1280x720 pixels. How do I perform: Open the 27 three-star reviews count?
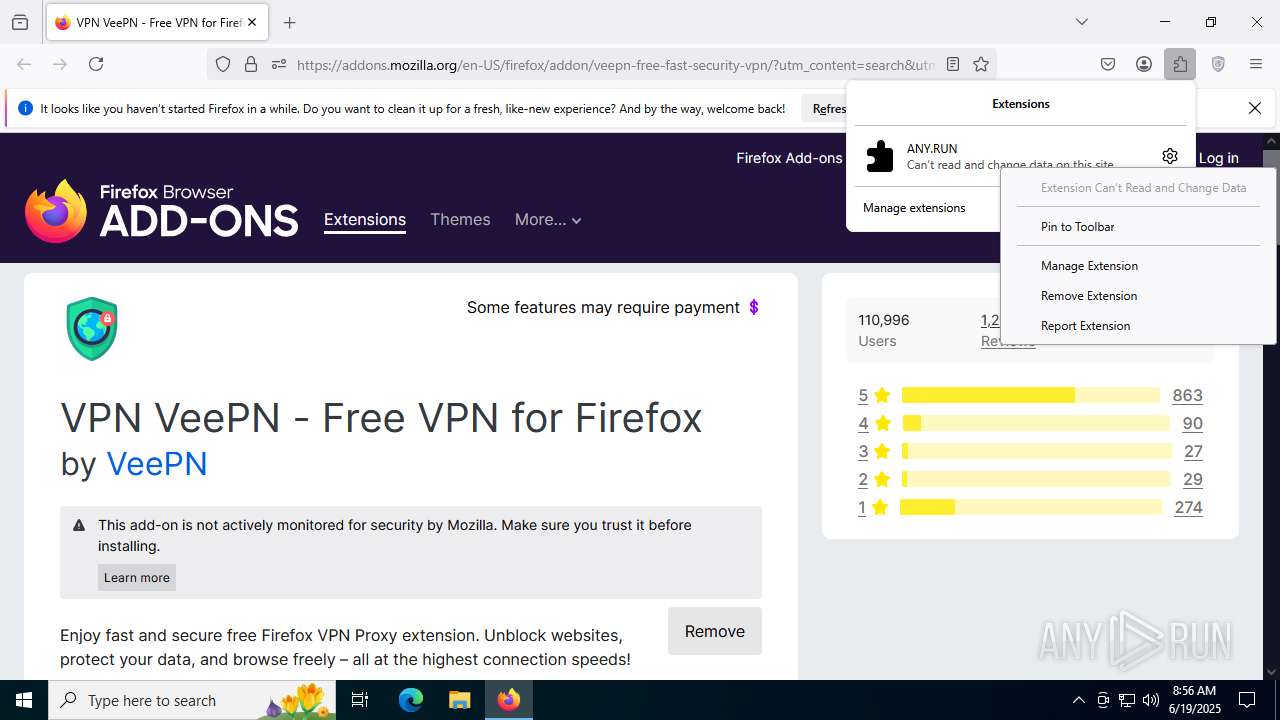pos(1193,451)
